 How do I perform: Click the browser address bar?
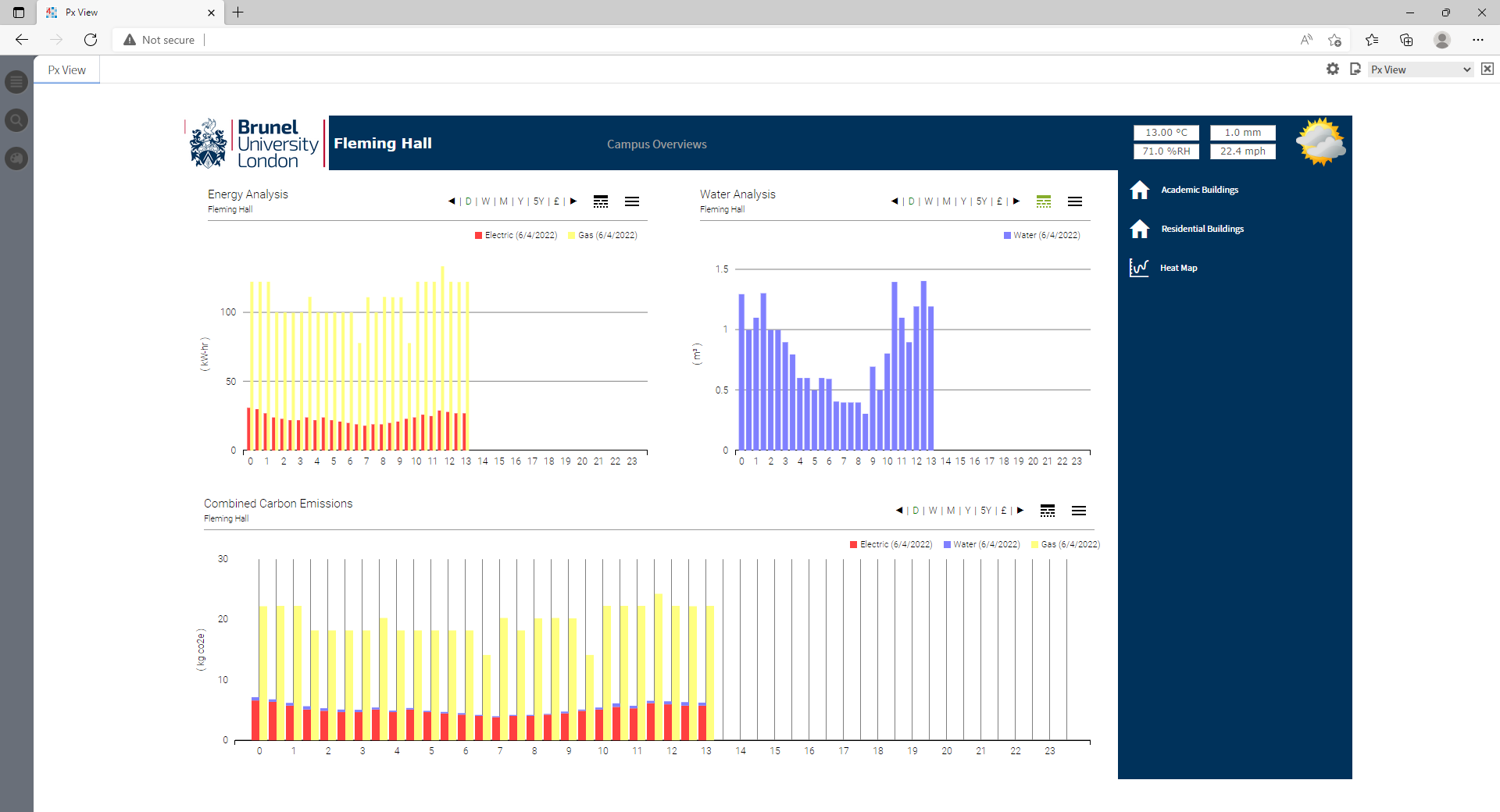(703, 40)
